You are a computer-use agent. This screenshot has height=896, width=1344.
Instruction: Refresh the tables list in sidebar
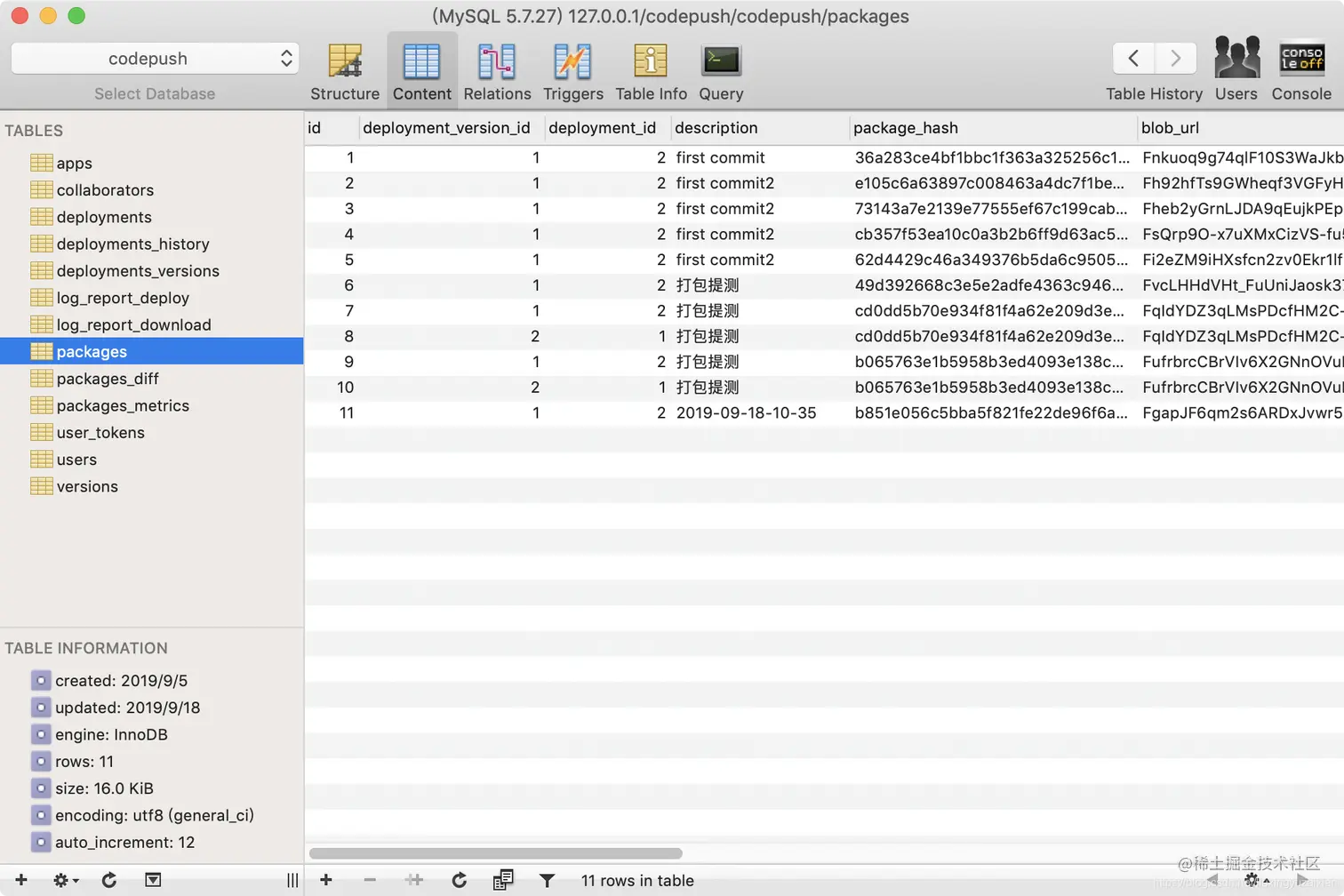(x=109, y=880)
